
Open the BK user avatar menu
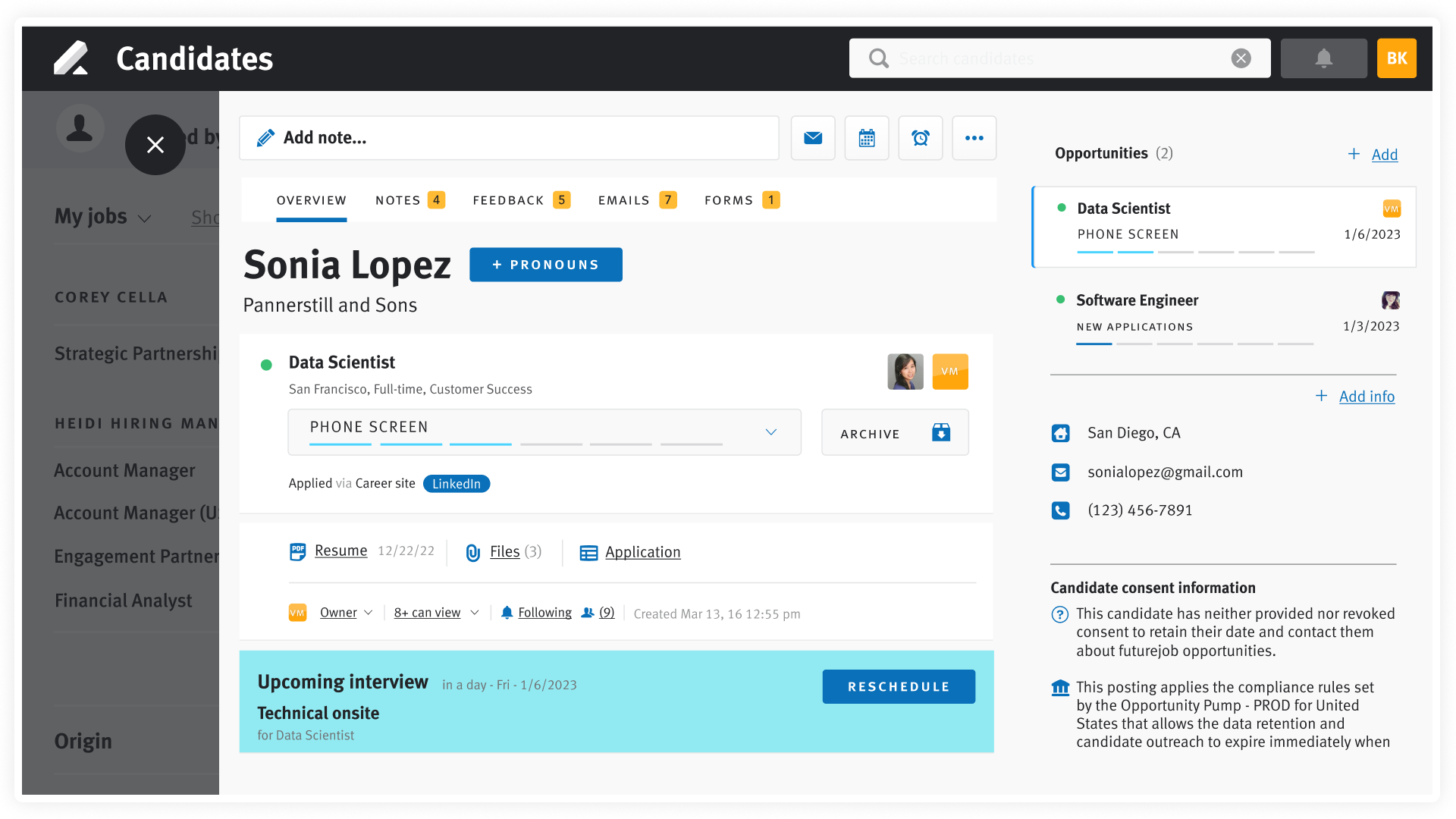pos(1396,58)
